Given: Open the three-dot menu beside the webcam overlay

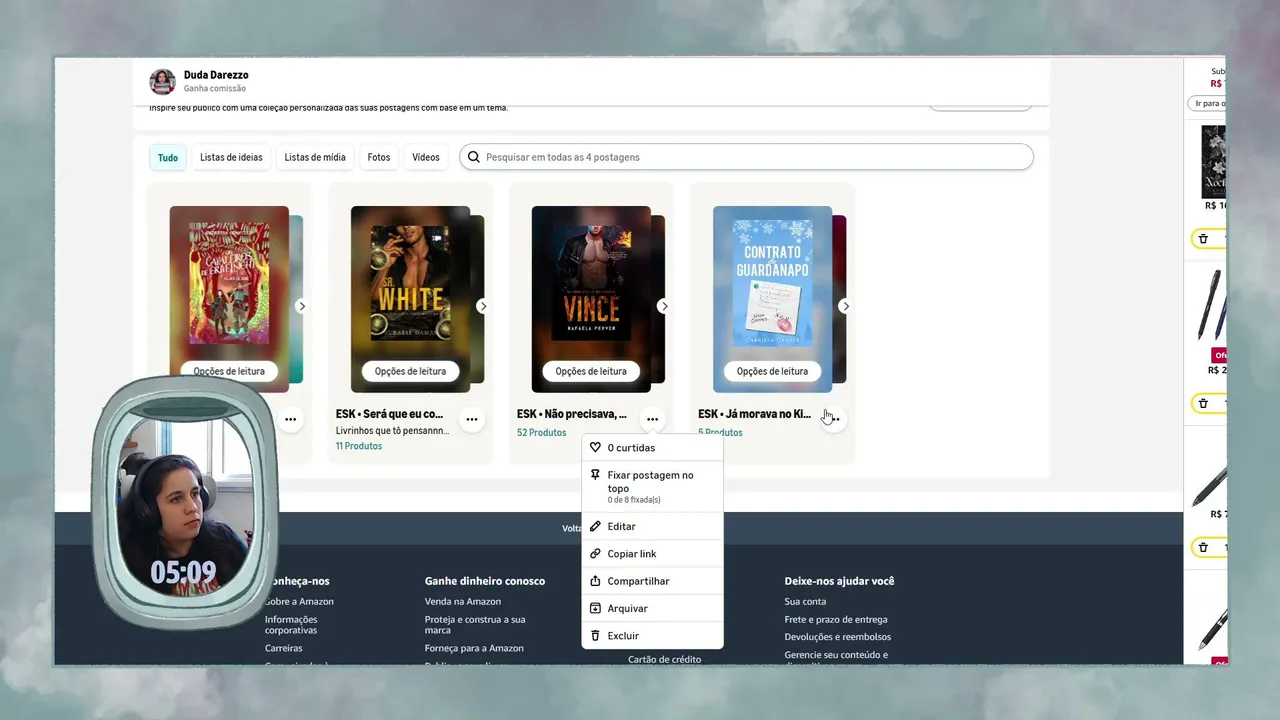Looking at the screenshot, I should (290, 420).
